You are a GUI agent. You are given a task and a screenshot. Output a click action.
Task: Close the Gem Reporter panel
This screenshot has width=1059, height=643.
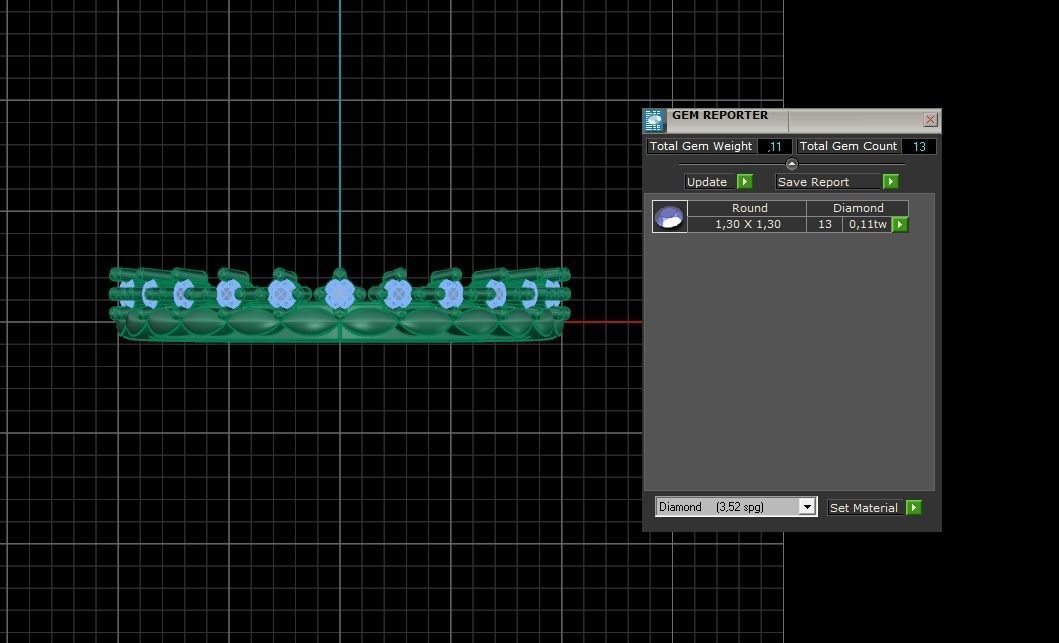(930, 120)
